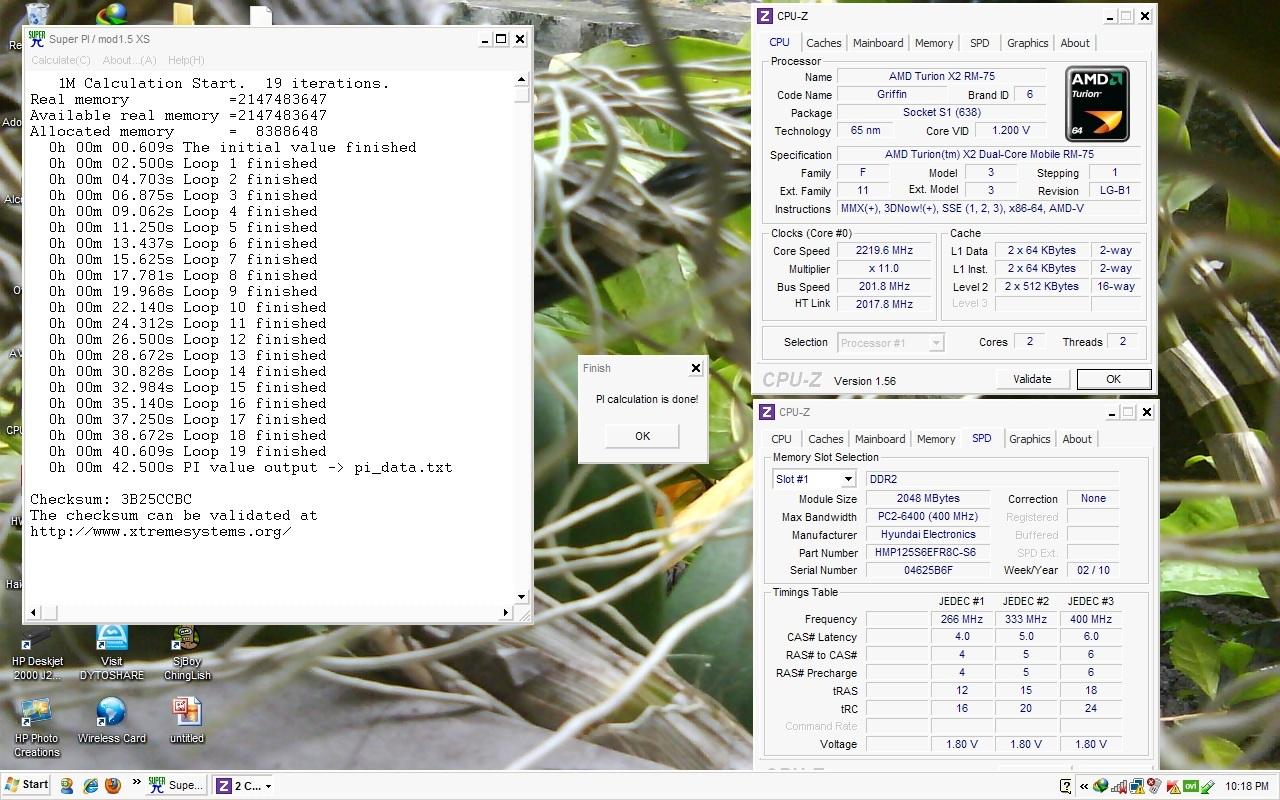
Task: Open the yellow folder desktop icon
Action: tap(183, 13)
